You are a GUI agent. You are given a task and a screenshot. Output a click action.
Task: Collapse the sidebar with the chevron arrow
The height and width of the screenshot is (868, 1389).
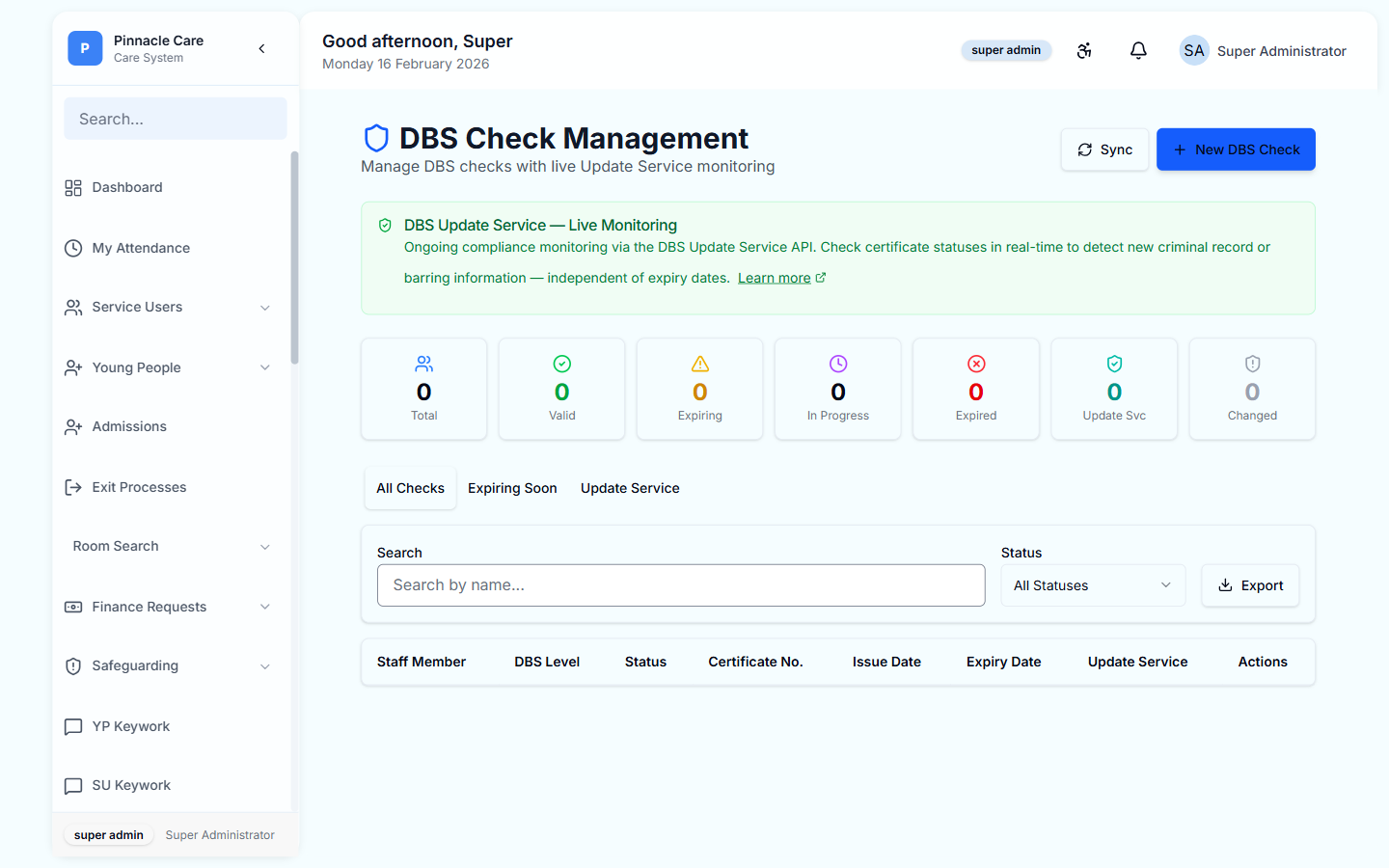(x=261, y=47)
